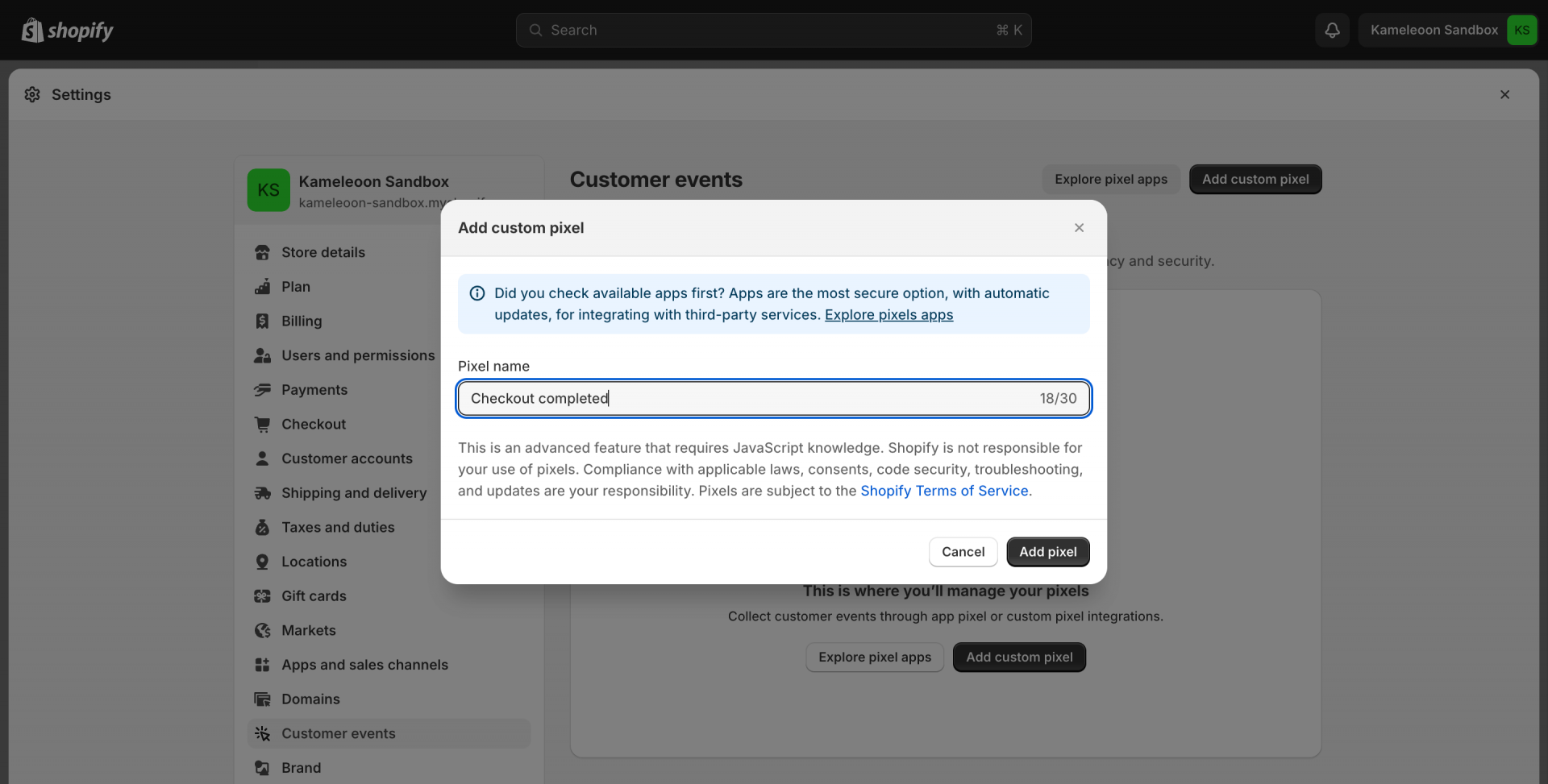Click the Shipping and delivery truck icon

pyautogui.click(x=262, y=493)
